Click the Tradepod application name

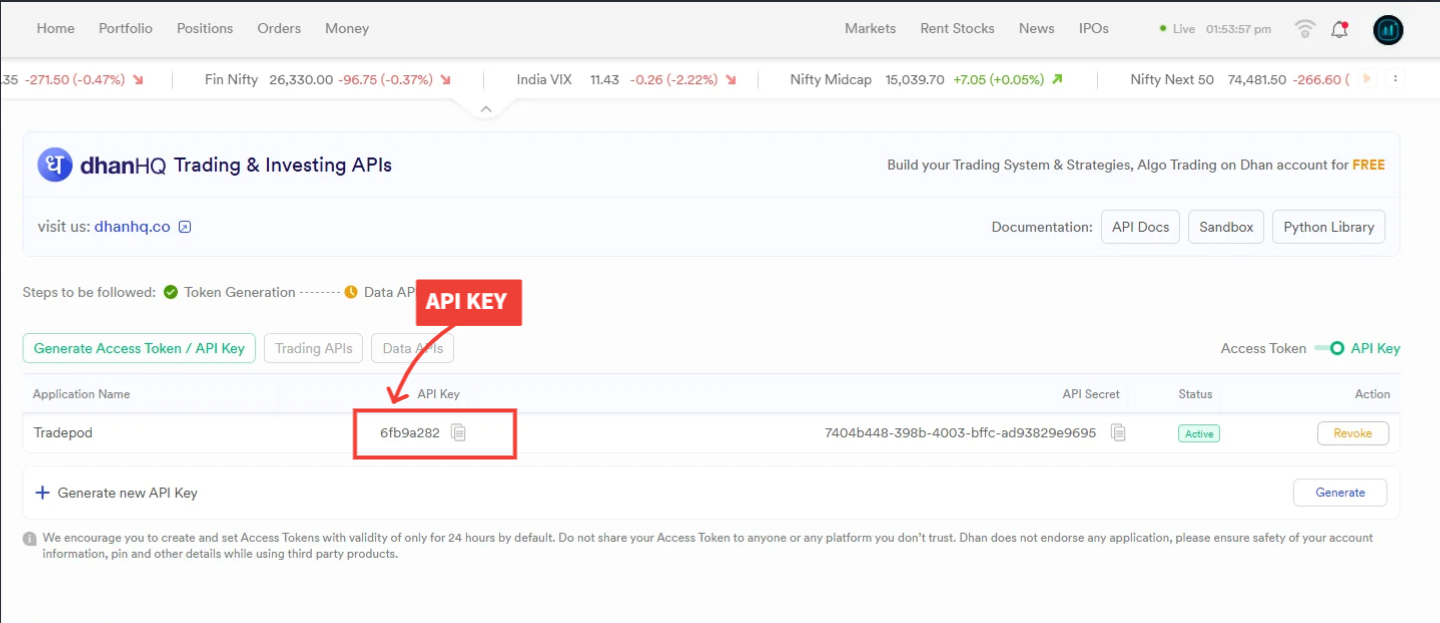63,433
